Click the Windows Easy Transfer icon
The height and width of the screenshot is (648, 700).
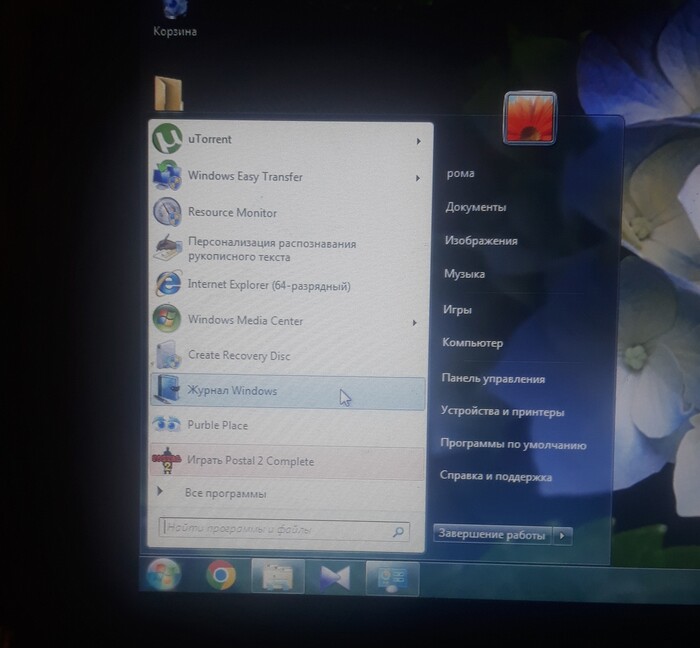(167, 176)
